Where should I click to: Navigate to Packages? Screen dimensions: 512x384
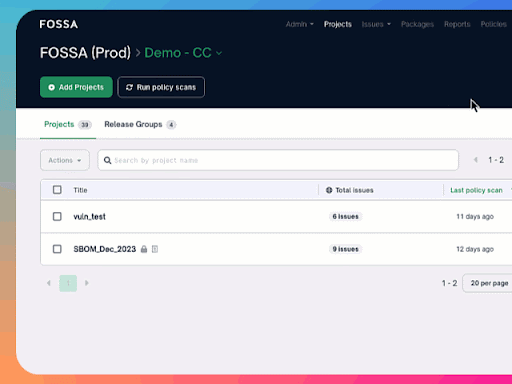[x=417, y=24]
